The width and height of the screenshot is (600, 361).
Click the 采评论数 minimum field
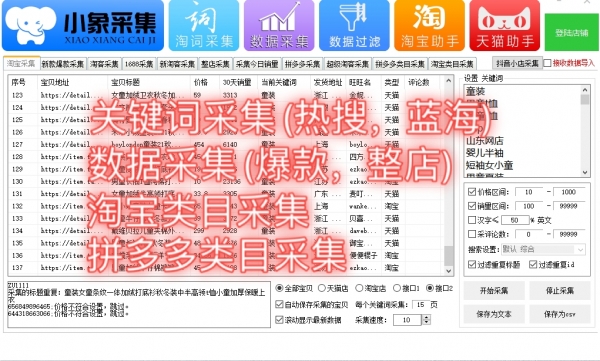point(530,234)
